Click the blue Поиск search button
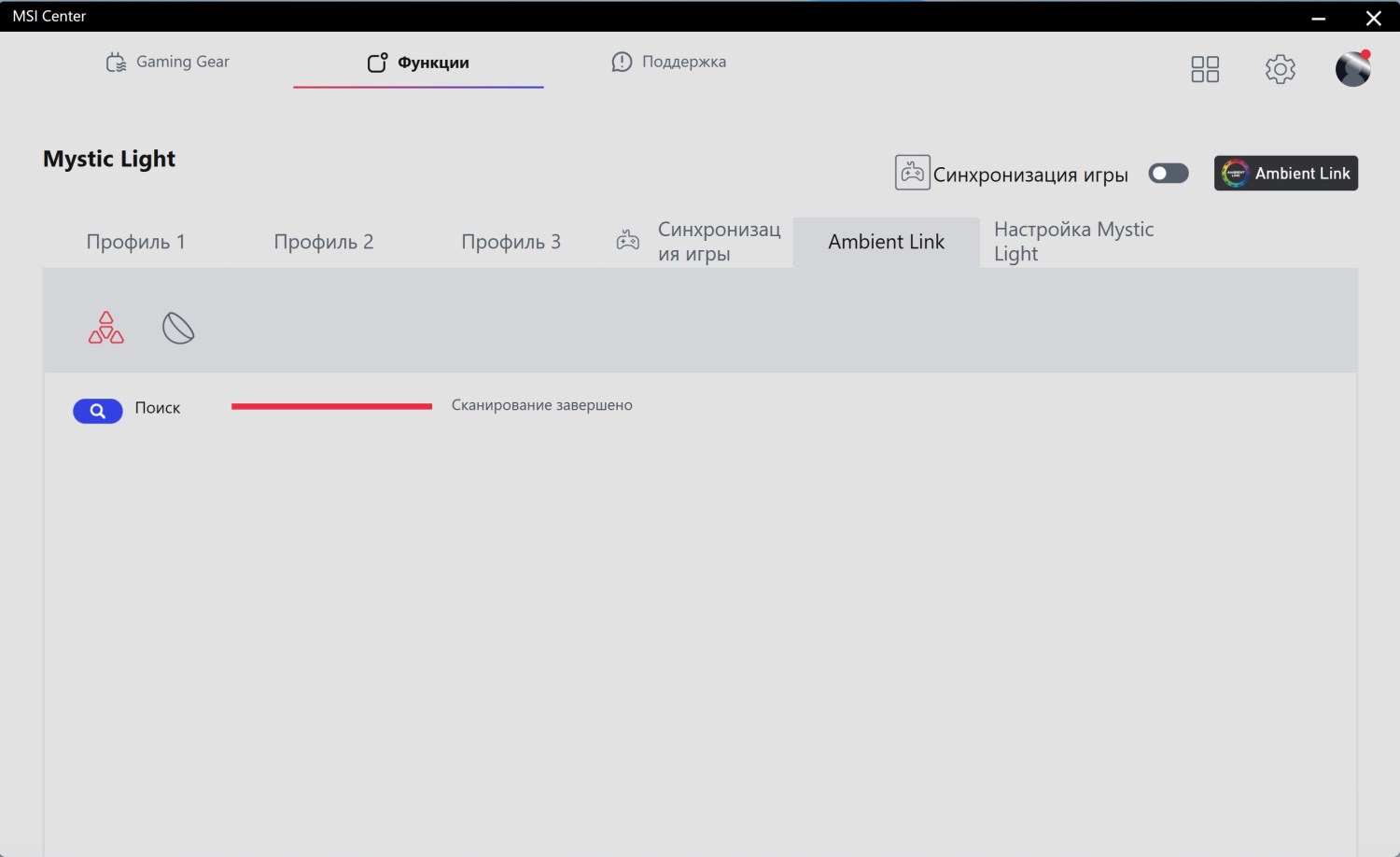Image resolution: width=1400 pixels, height=857 pixels. (98, 411)
